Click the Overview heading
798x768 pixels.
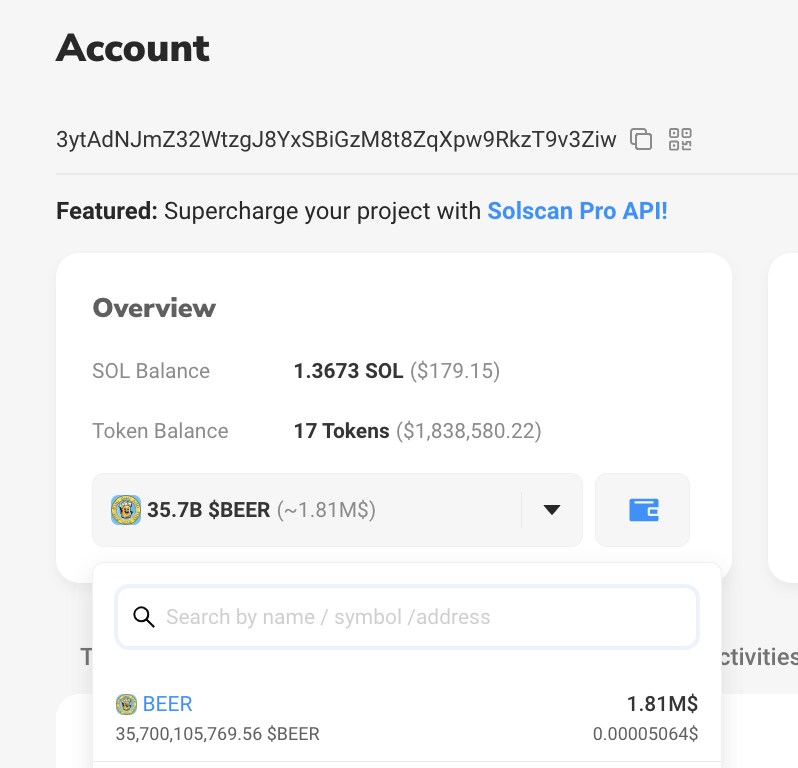point(154,307)
